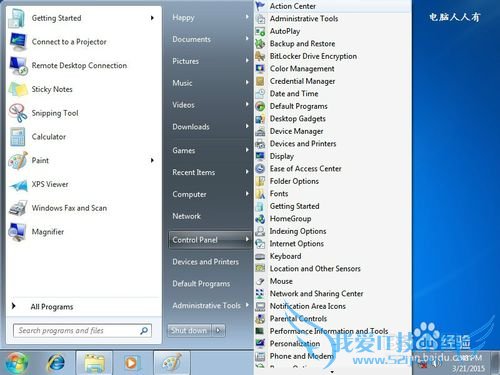Screen dimensions: 500x375
Task: Open Location and Other Sensors
Action: click(x=315, y=269)
